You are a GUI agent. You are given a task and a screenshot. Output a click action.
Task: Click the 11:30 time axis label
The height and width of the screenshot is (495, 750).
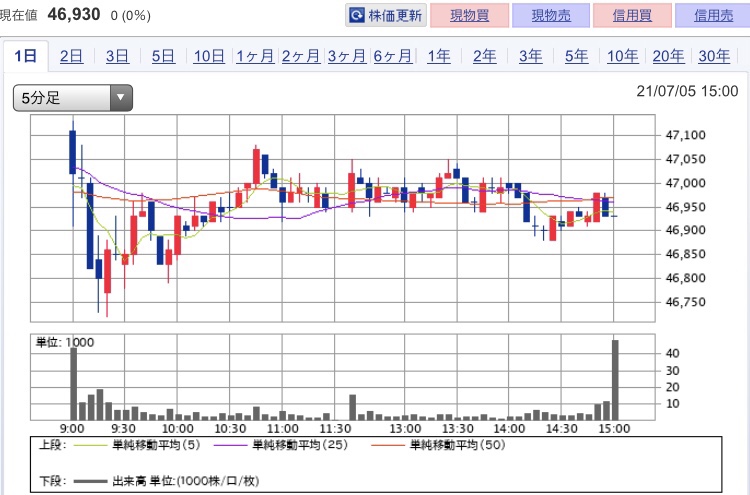(x=336, y=429)
